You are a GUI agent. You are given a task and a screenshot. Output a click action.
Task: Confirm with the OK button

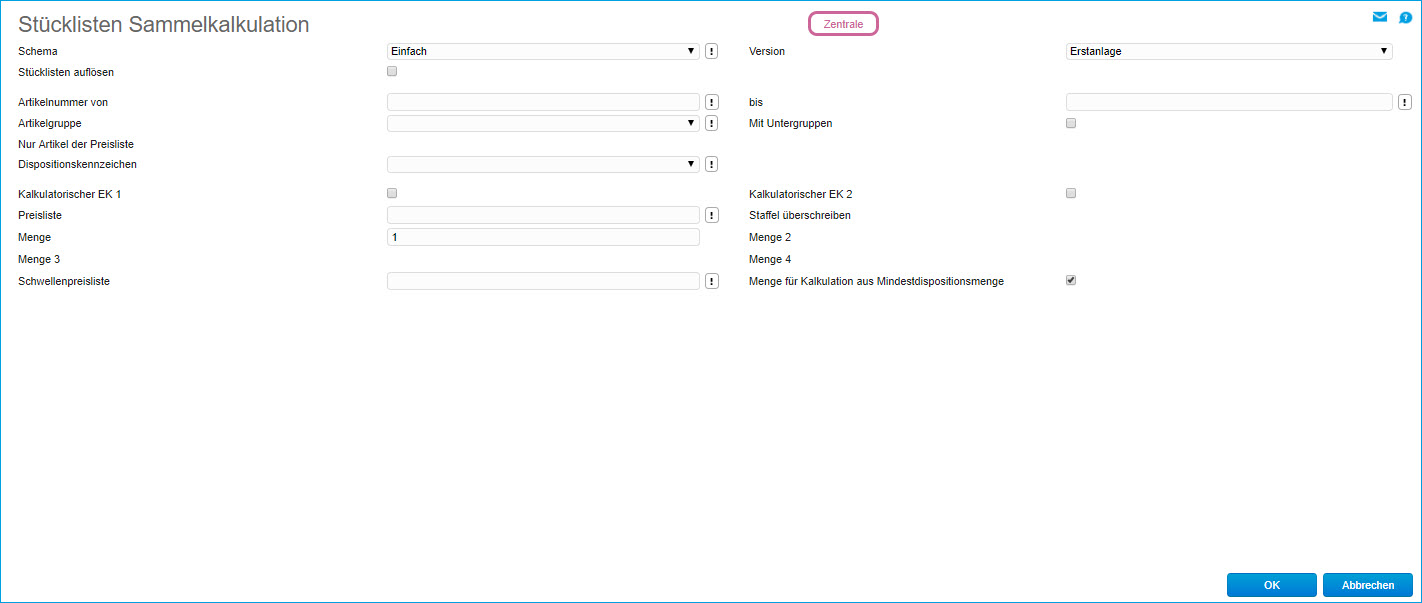pos(1271,585)
